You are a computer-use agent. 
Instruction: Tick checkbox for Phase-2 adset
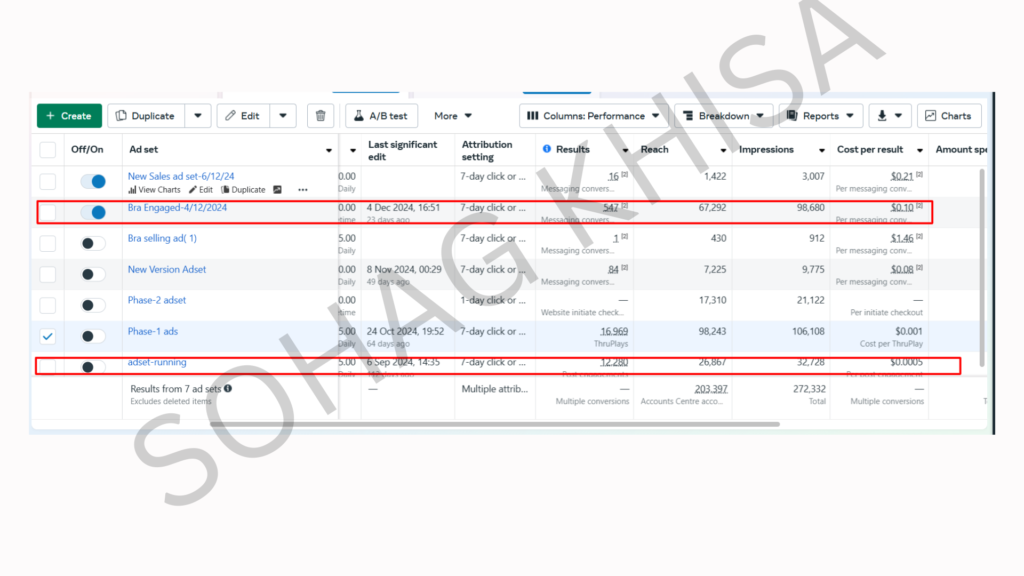[48, 305]
